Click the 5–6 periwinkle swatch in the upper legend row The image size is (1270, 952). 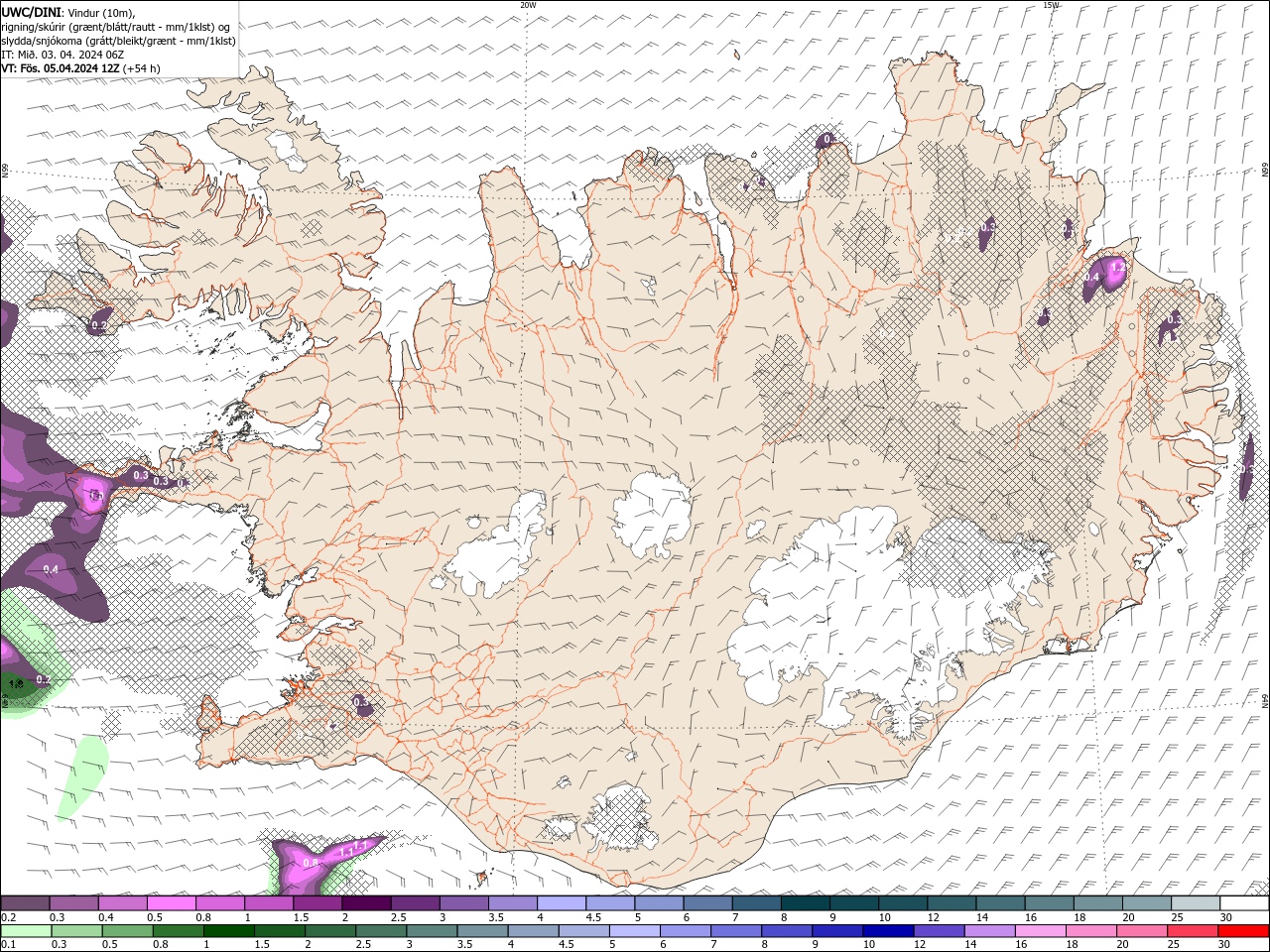pyautogui.click(x=659, y=903)
